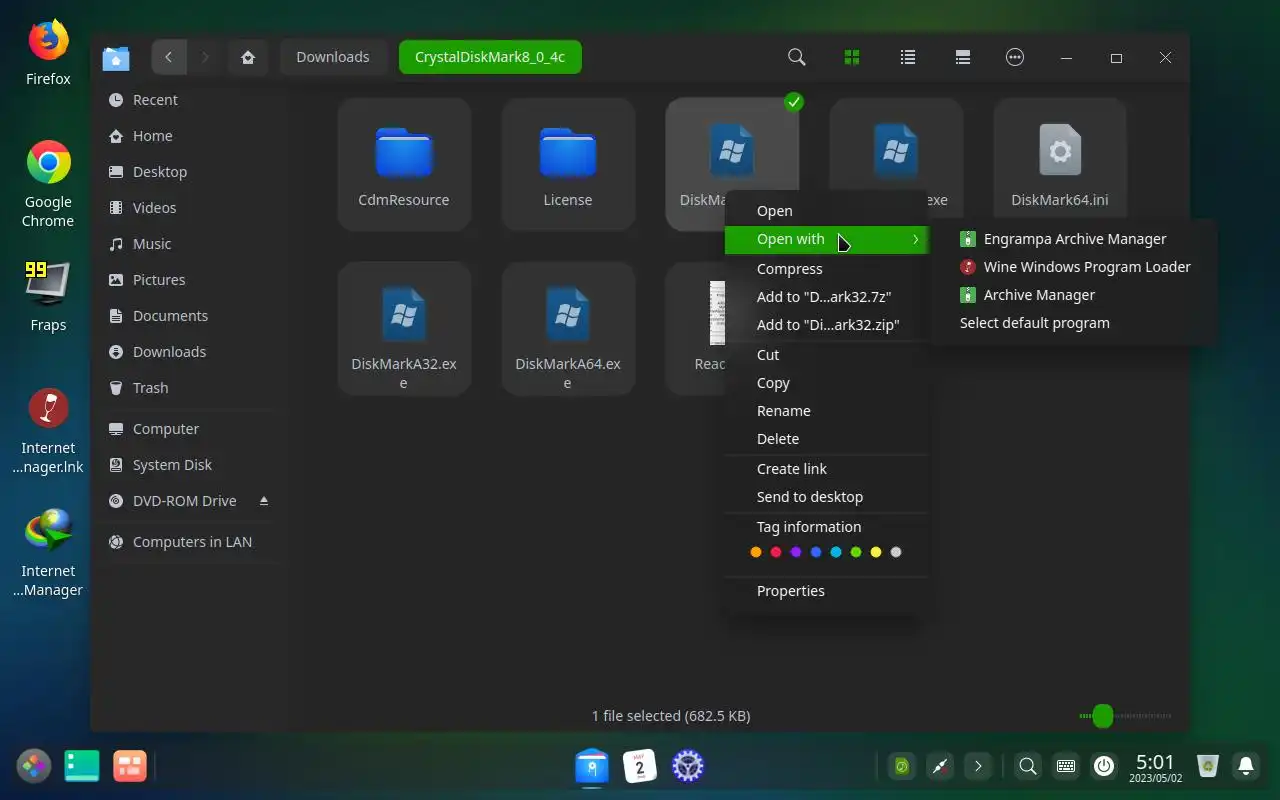
Task: Eject the DVD-ROM Drive
Action: pos(264,500)
